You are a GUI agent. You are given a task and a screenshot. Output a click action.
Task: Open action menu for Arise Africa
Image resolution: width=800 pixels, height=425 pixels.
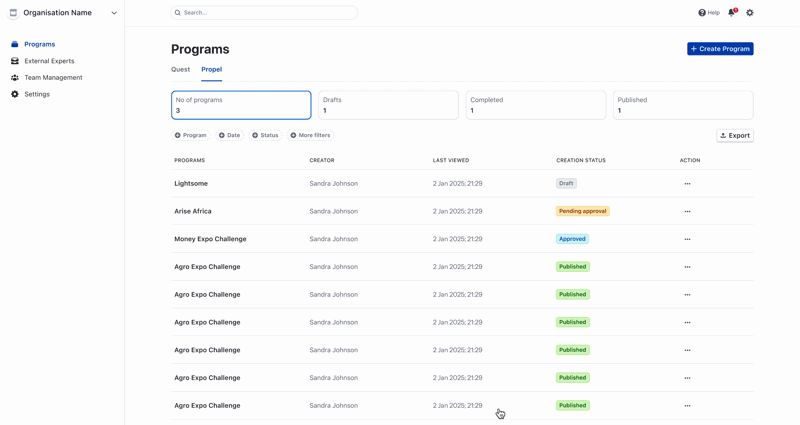(687, 212)
